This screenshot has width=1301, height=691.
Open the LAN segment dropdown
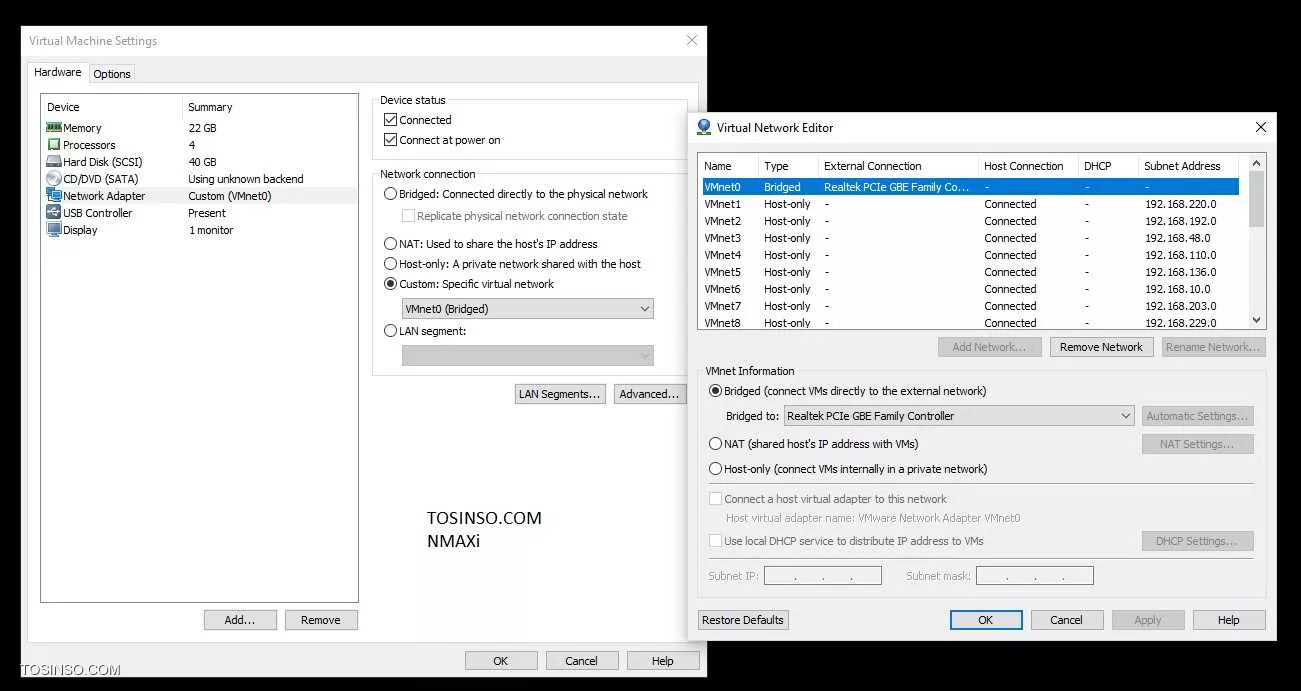pyautogui.click(x=528, y=355)
